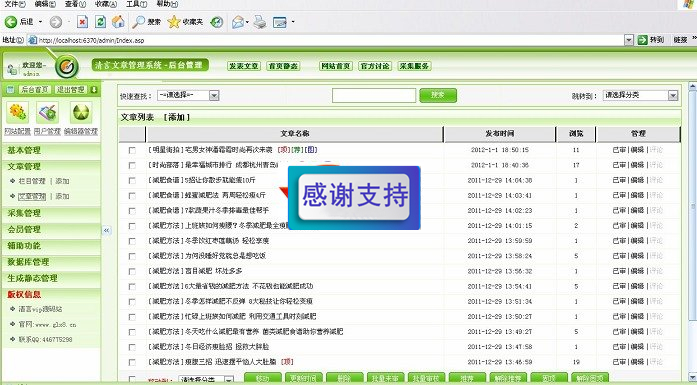
Task: Open the 用户管理 icon
Action: tap(47, 112)
